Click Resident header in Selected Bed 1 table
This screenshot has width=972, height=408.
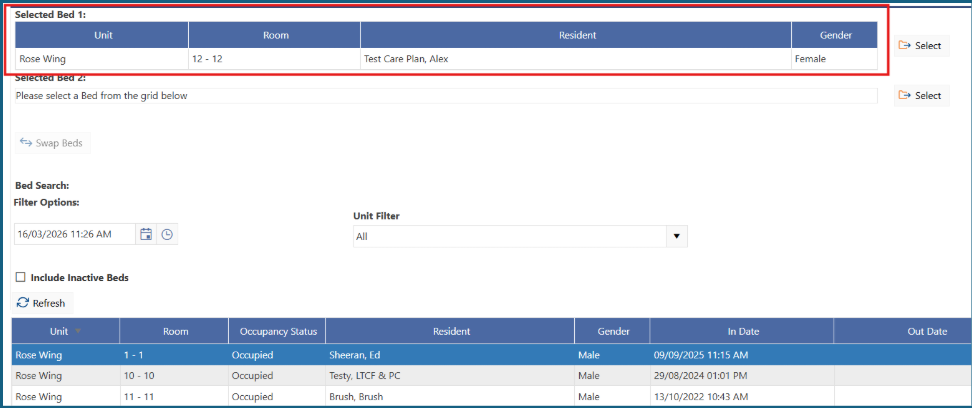[576, 35]
